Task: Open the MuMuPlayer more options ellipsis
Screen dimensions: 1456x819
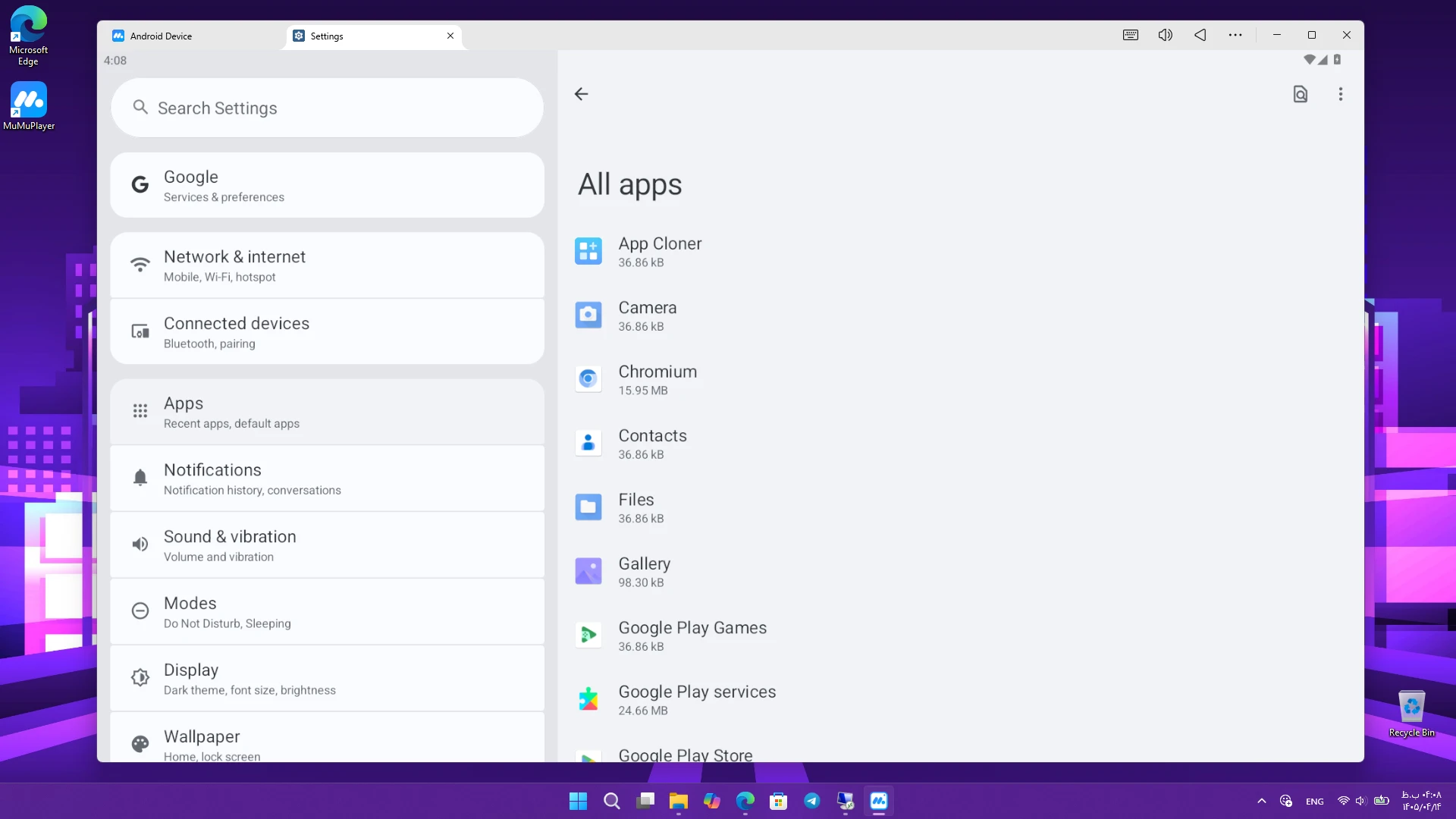Action: [x=1235, y=35]
